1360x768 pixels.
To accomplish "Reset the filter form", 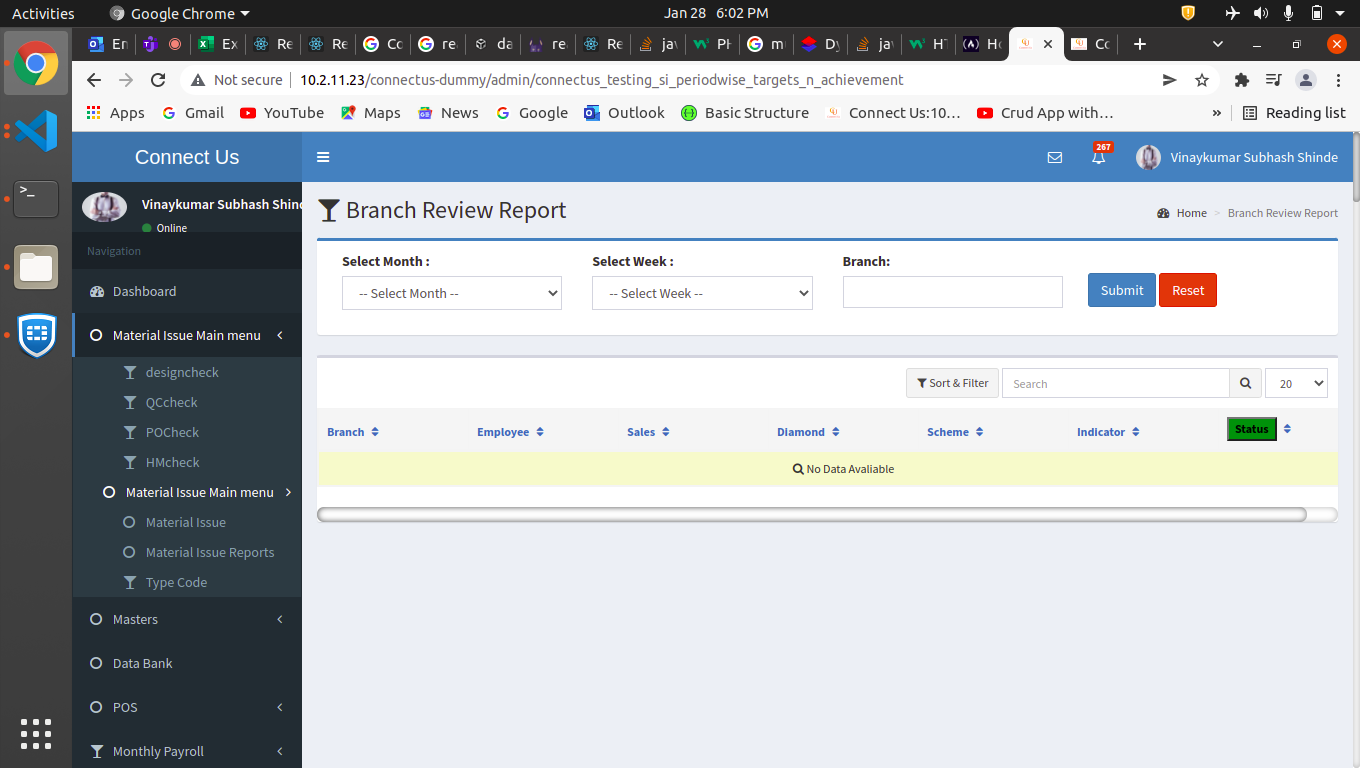I will (x=1188, y=290).
